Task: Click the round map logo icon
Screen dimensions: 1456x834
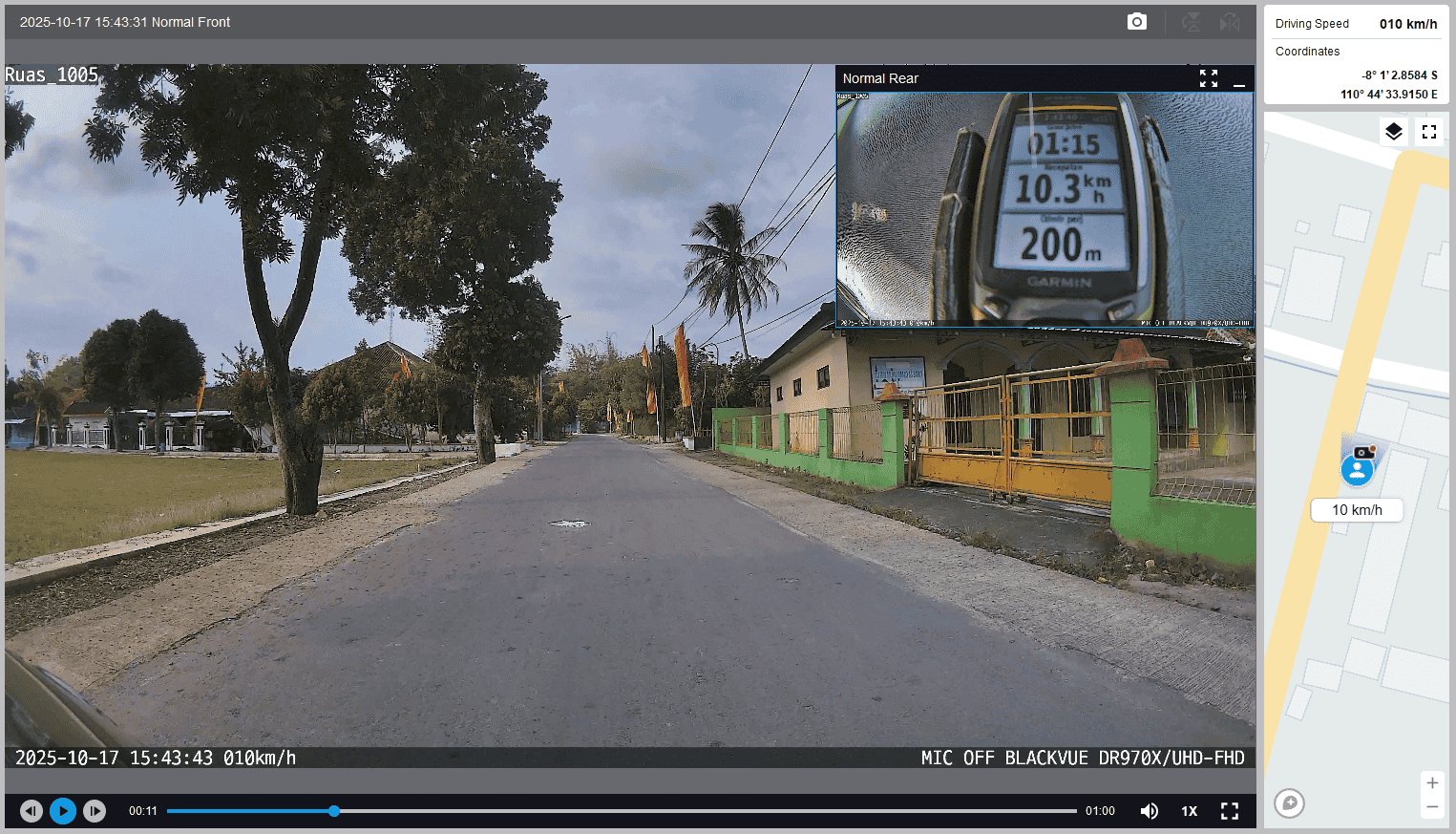Action: click(x=1289, y=802)
